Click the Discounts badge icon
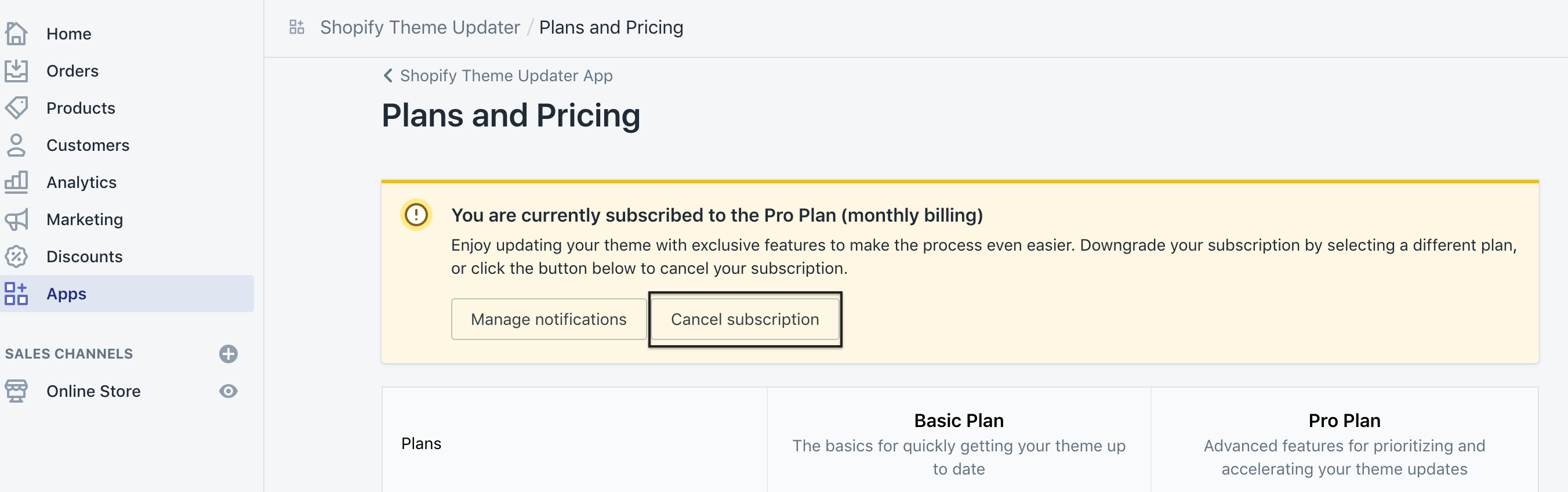Viewport: 1568px width, 492px height. click(16, 256)
